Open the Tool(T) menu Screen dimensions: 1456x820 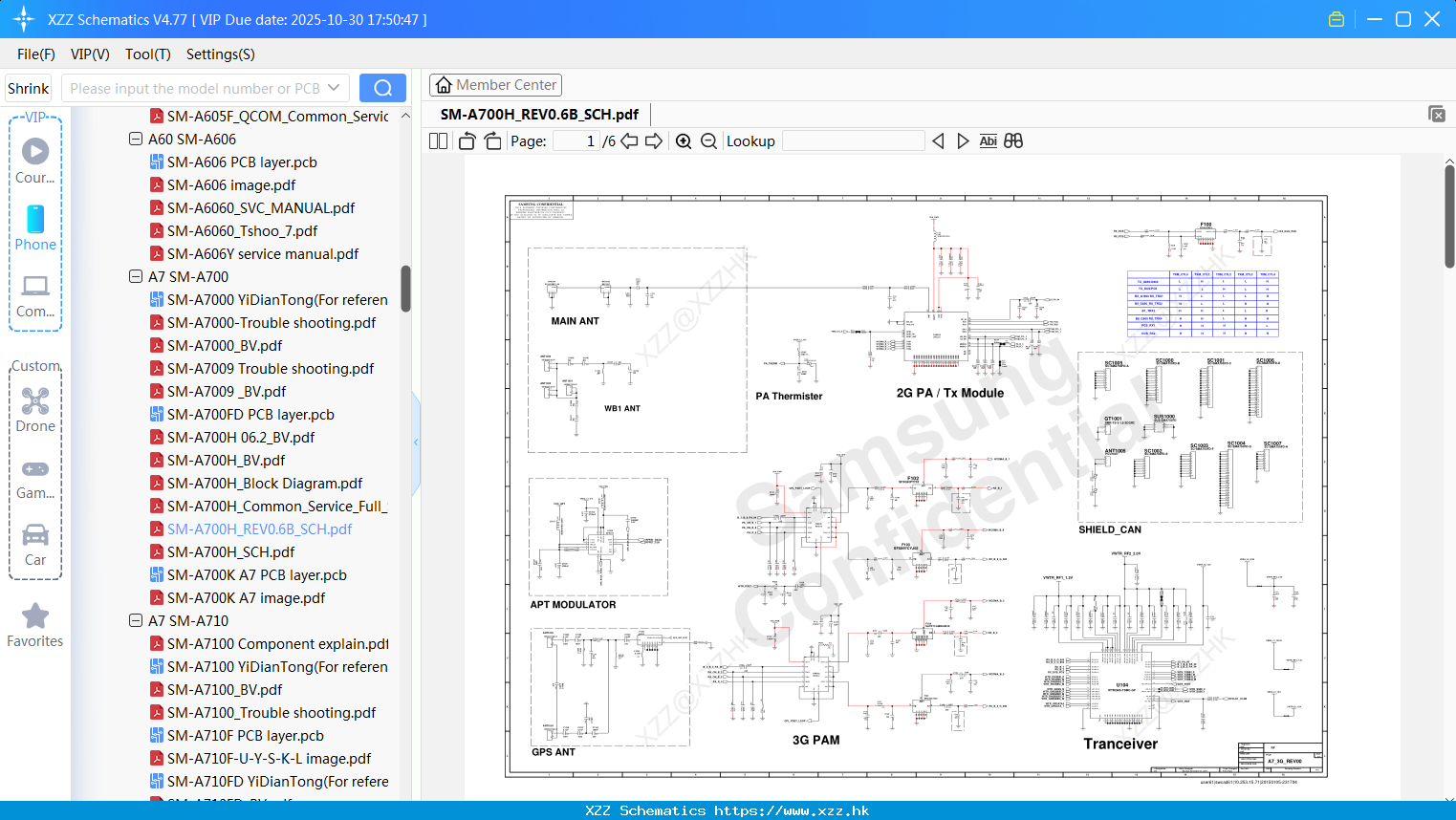(148, 54)
